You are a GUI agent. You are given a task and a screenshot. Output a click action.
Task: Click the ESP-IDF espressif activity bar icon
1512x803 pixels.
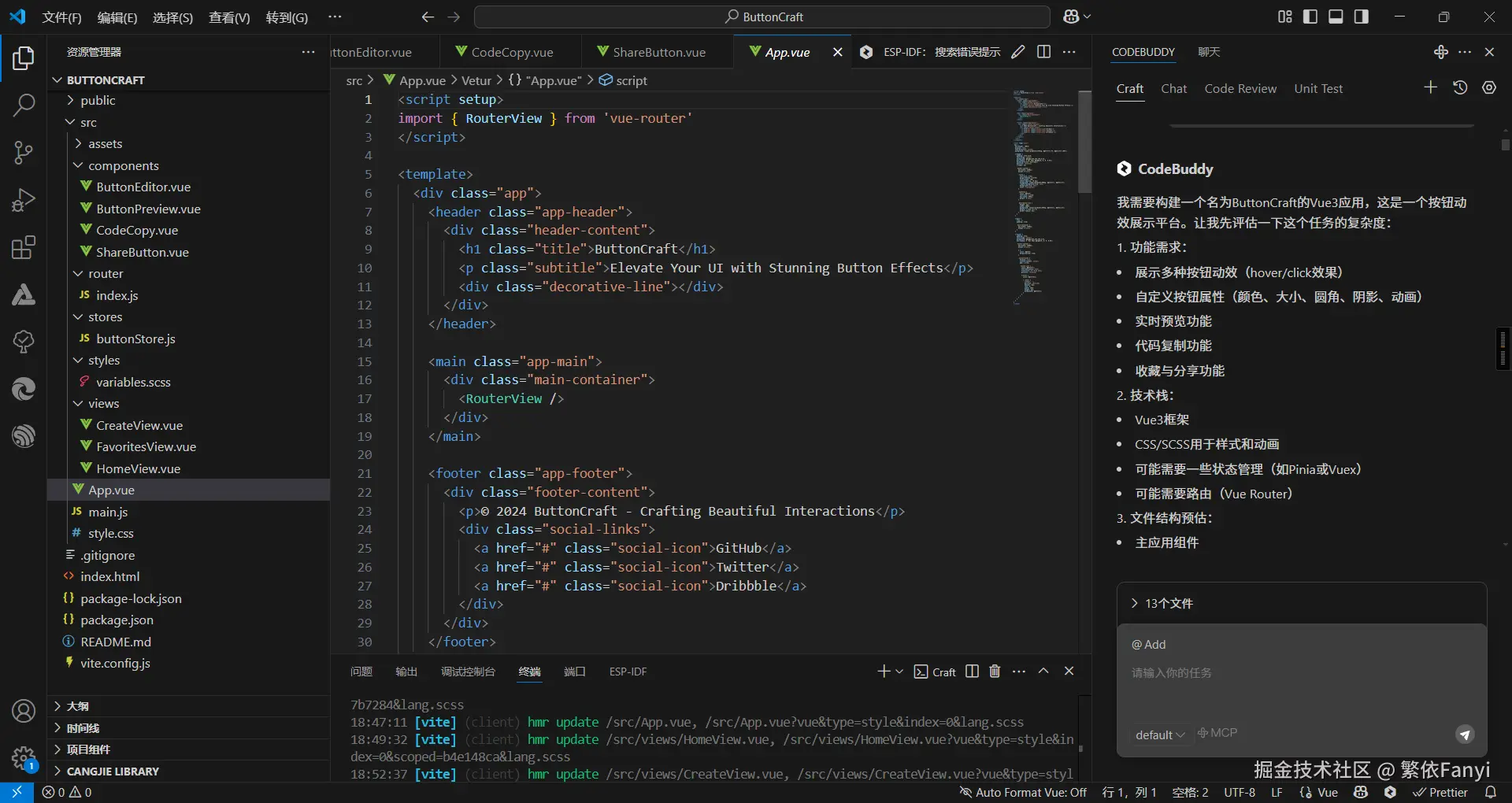[x=24, y=435]
